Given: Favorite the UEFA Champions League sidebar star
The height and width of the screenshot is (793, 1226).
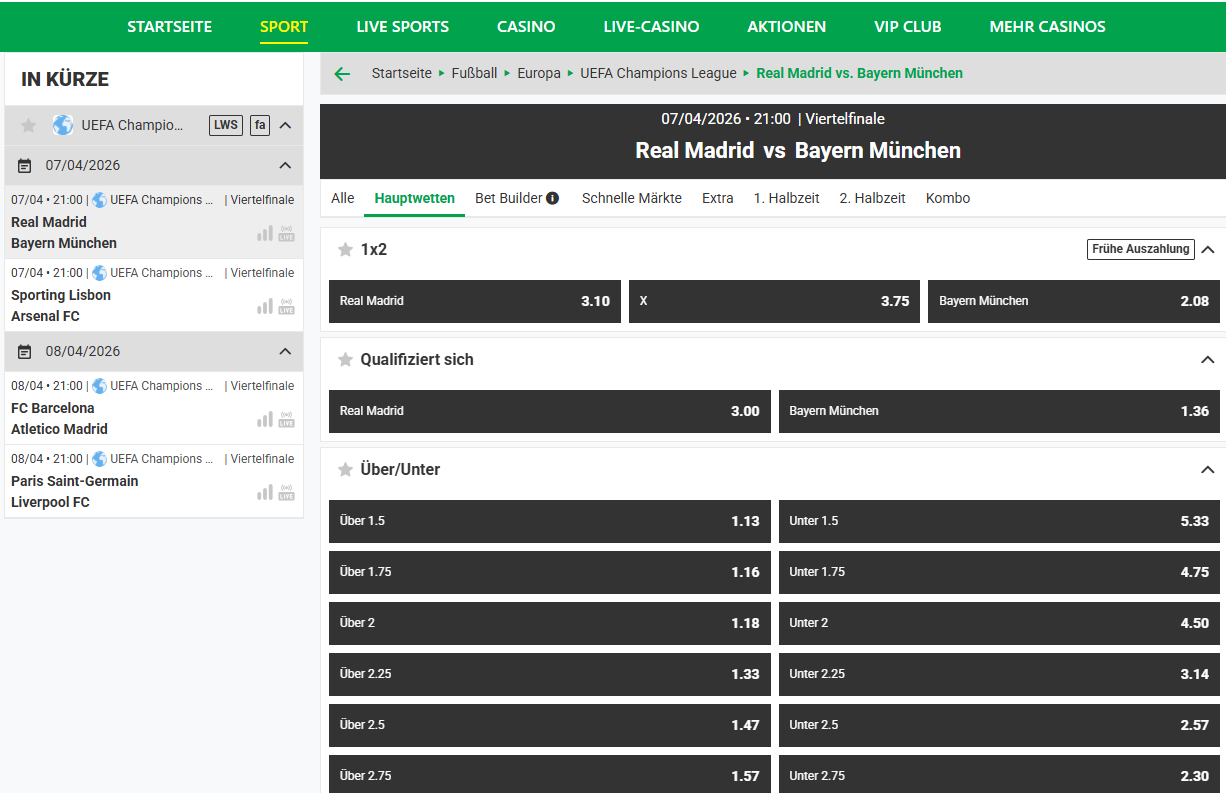Looking at the screenshot, I should 29,125.
